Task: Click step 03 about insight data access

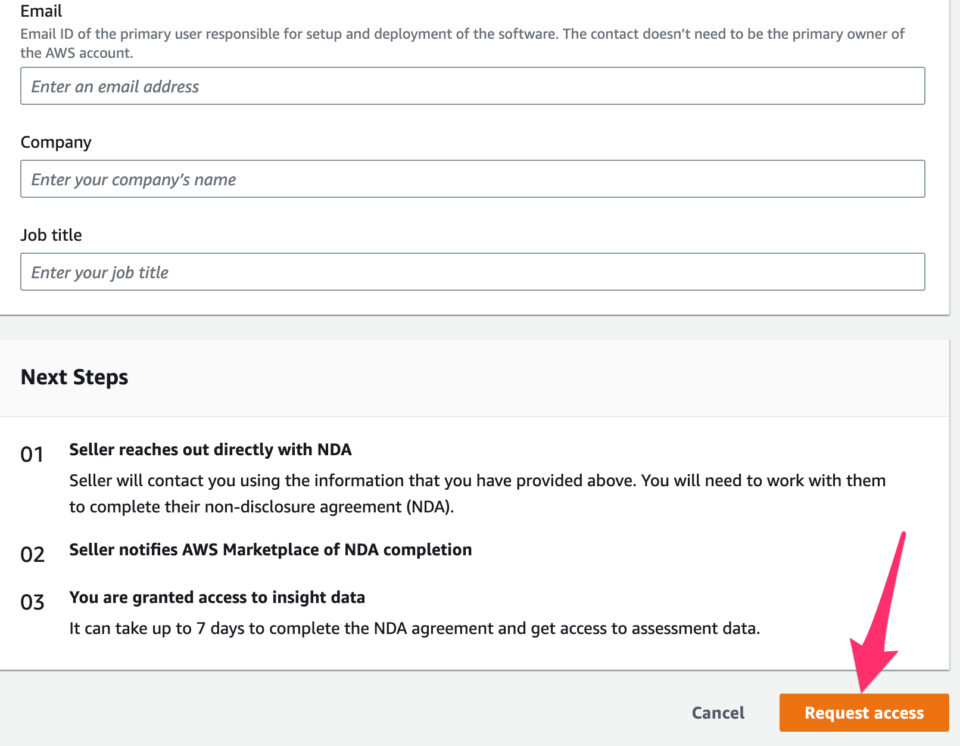Action: click(217, 597)
